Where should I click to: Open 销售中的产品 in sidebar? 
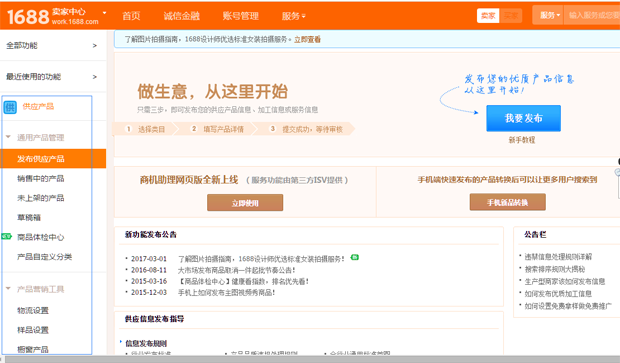[40, 178]
